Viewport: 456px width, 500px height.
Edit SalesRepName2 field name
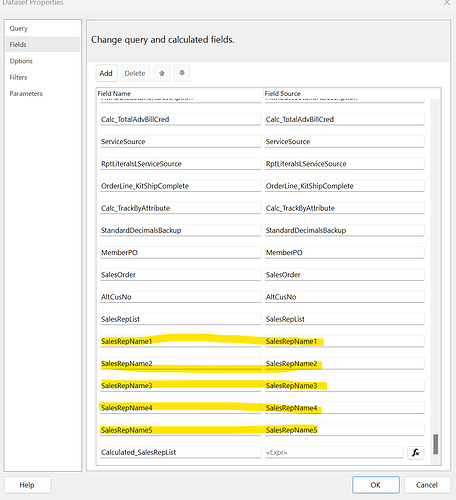coord(180,364)
